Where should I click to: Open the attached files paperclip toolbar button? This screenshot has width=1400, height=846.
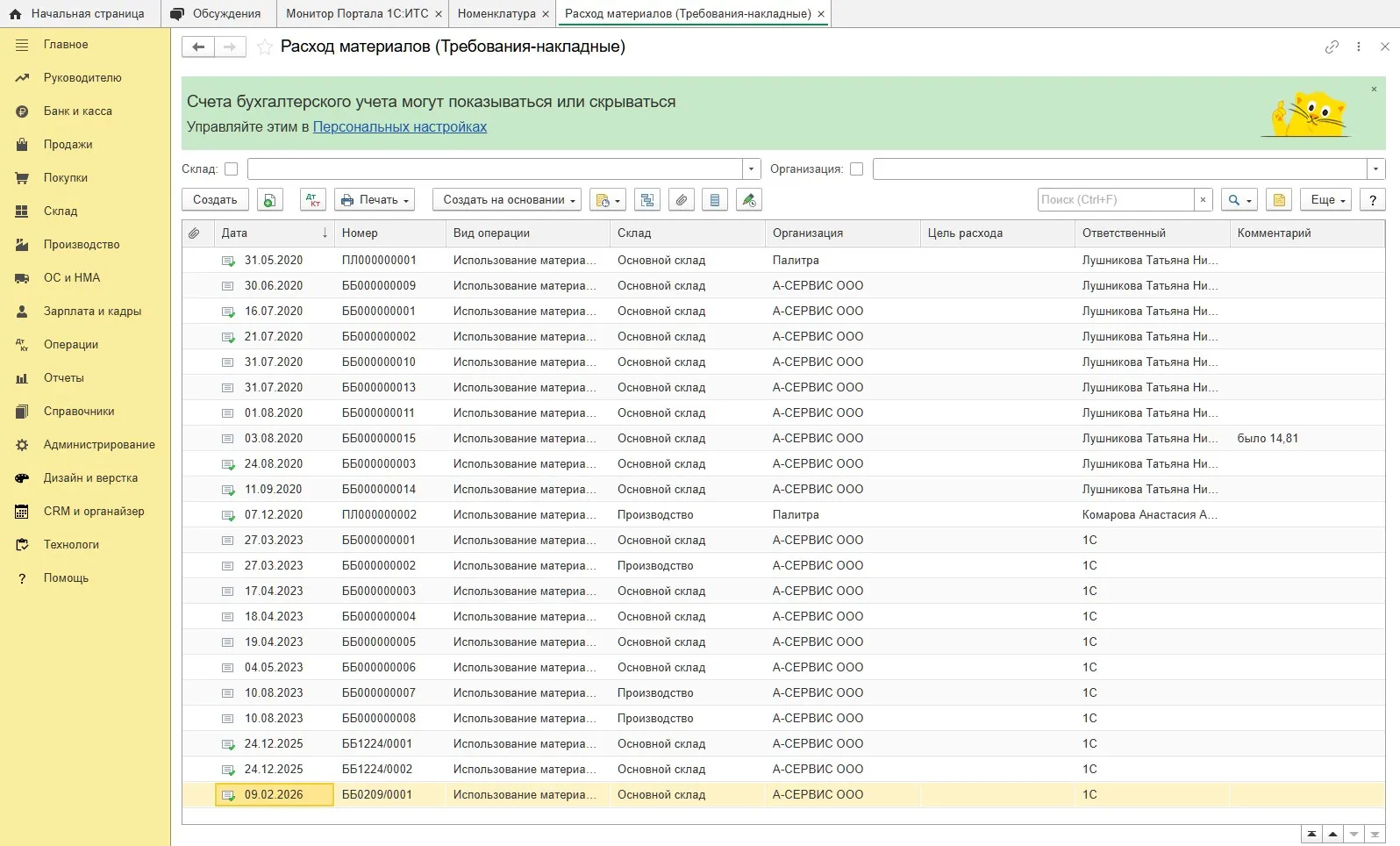click(682, 200)
